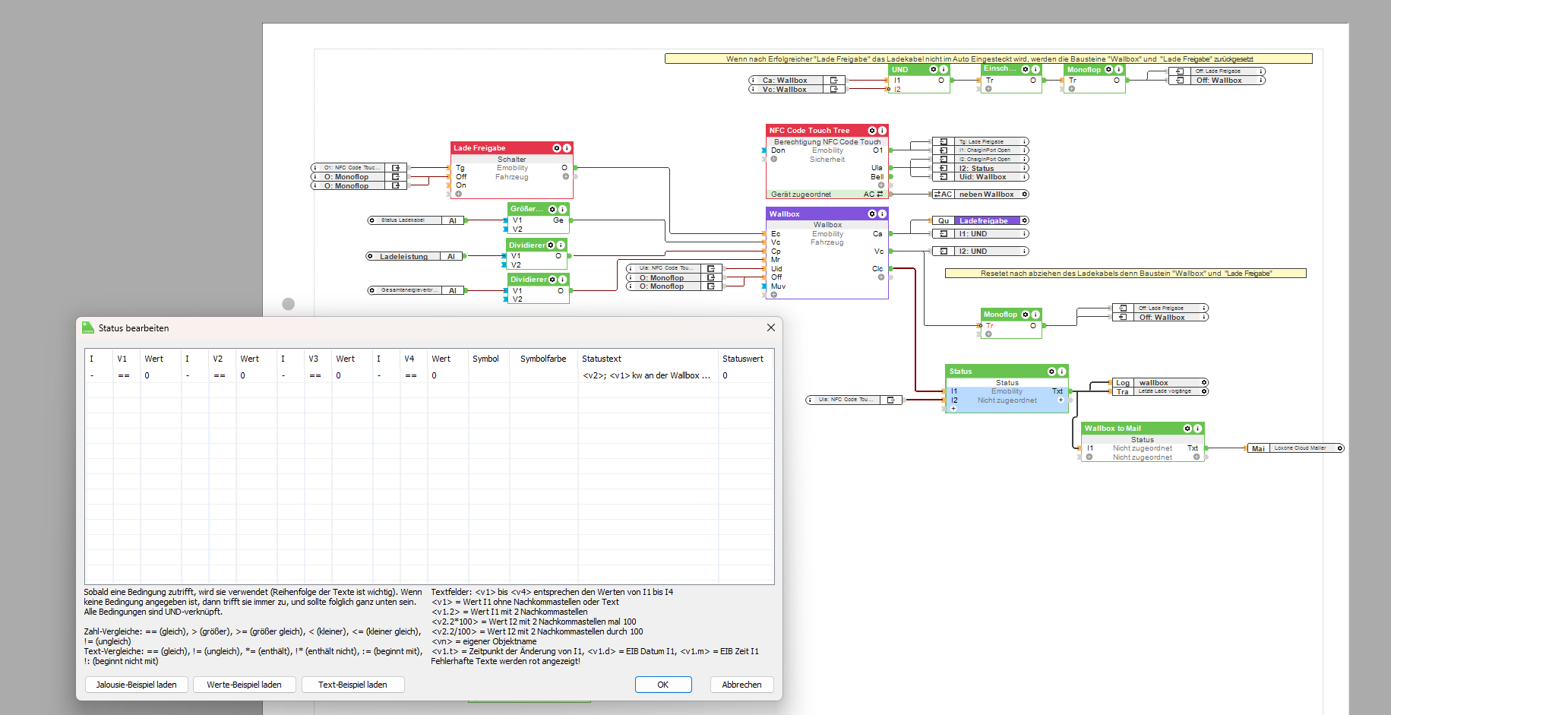Click gear icon on Ladeleistung input
1568x715 pixels.
(x=370, y=257)
